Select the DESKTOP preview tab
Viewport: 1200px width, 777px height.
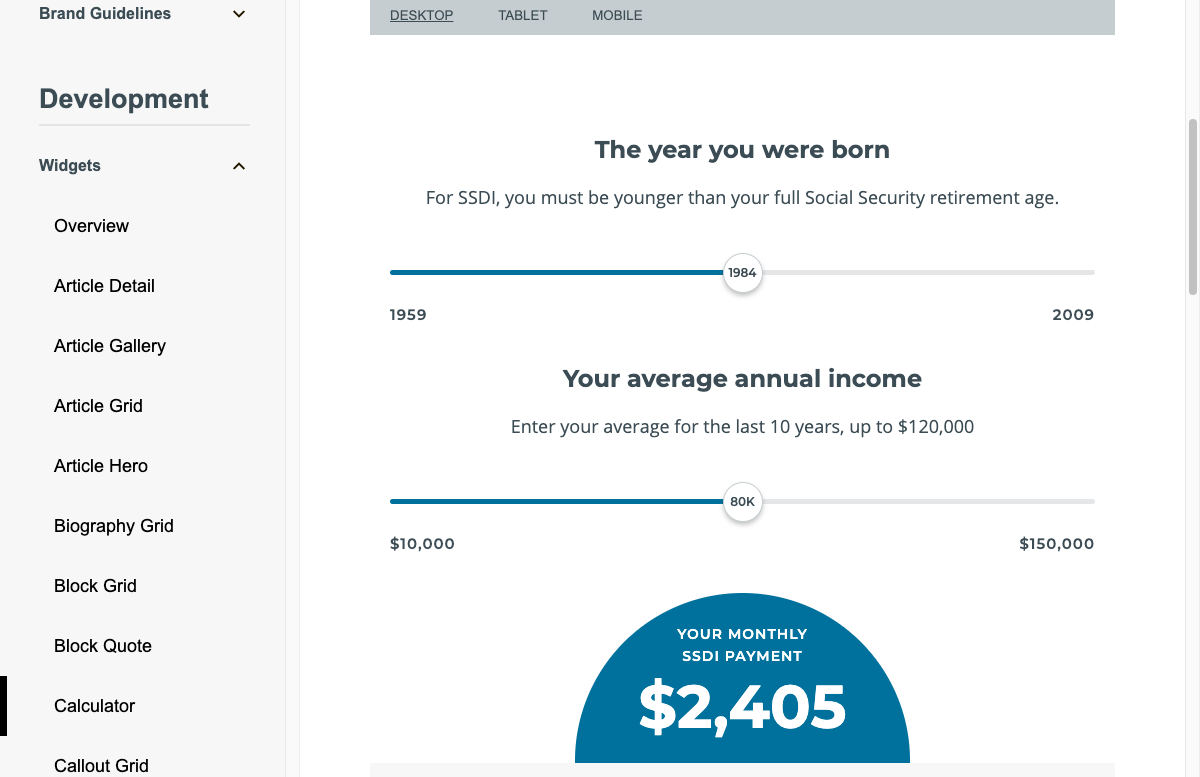point(421,15)
